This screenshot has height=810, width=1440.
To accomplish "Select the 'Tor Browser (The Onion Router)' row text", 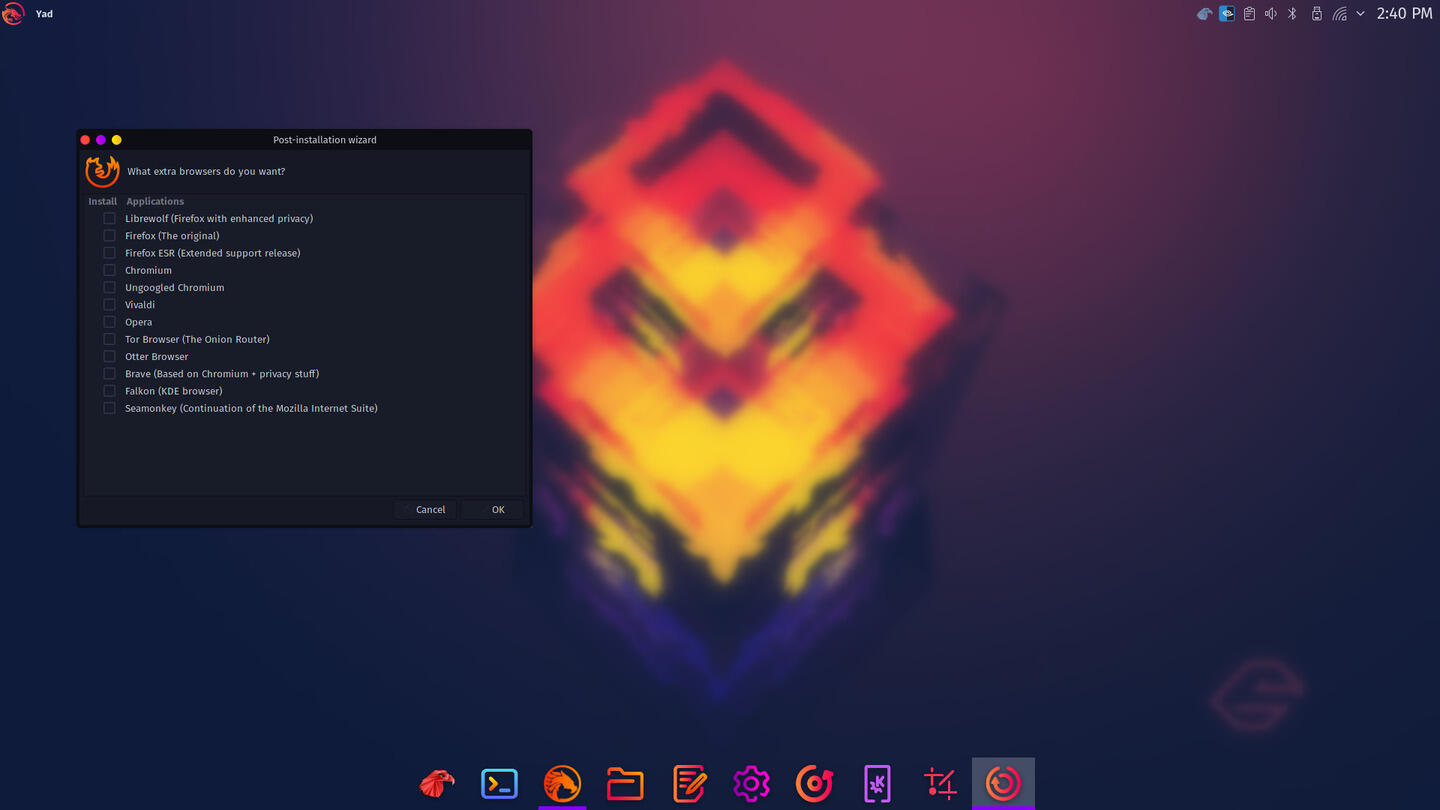I will [197, 339].
